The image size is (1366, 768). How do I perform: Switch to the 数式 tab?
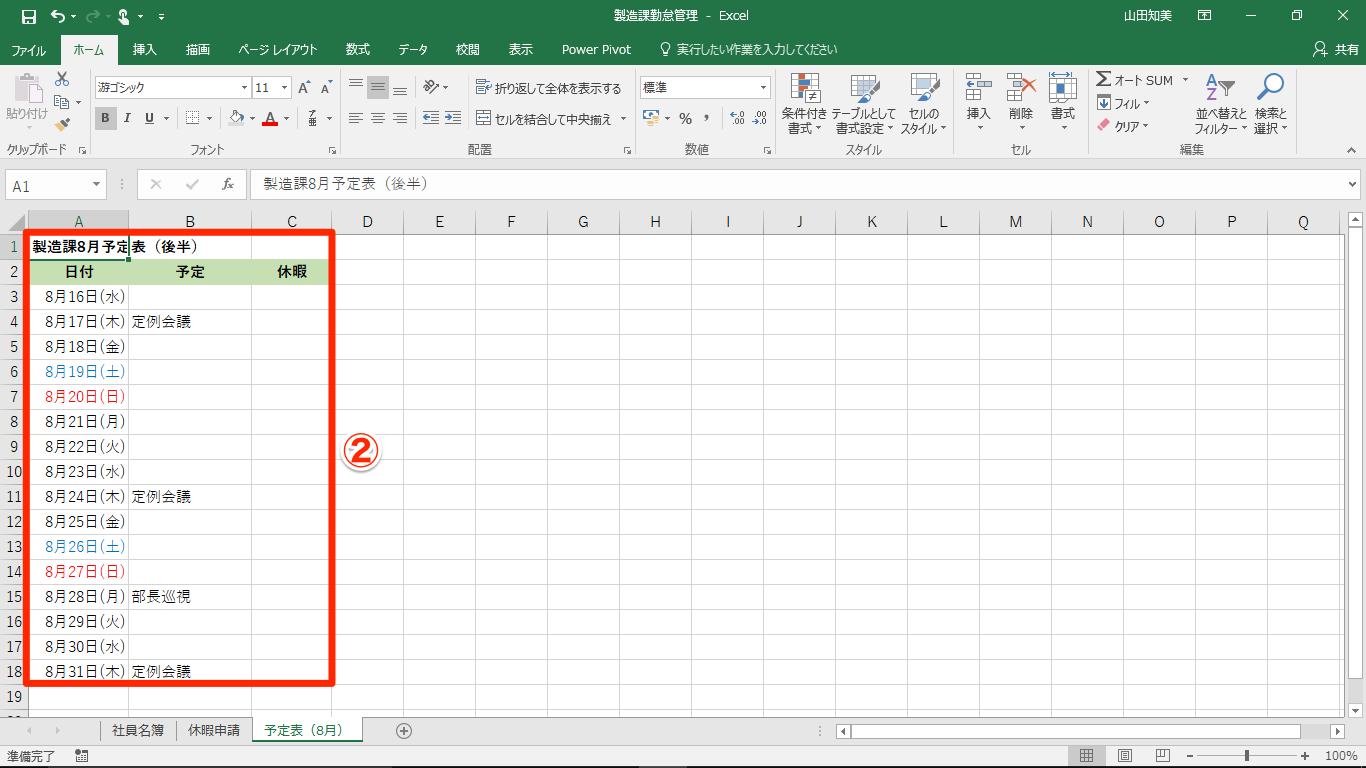(x=358, y=49)
